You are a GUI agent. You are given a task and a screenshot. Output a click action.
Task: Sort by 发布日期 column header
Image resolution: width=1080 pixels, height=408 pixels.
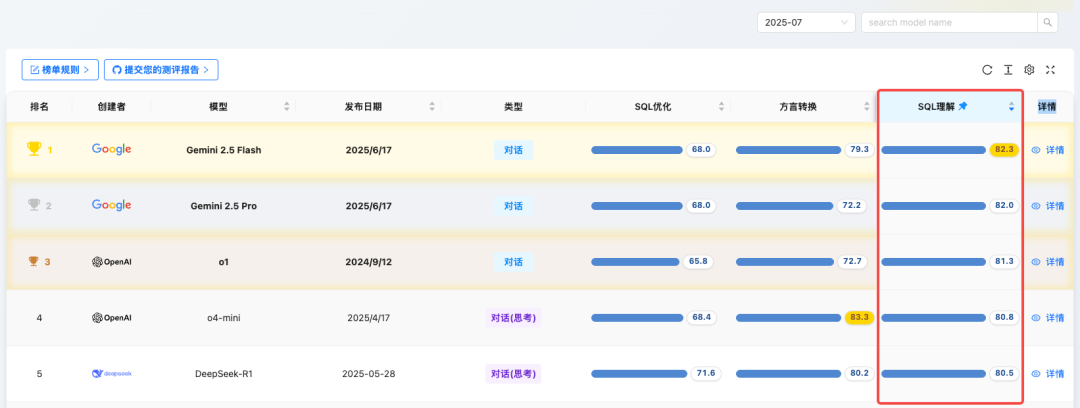coord(362,106)
